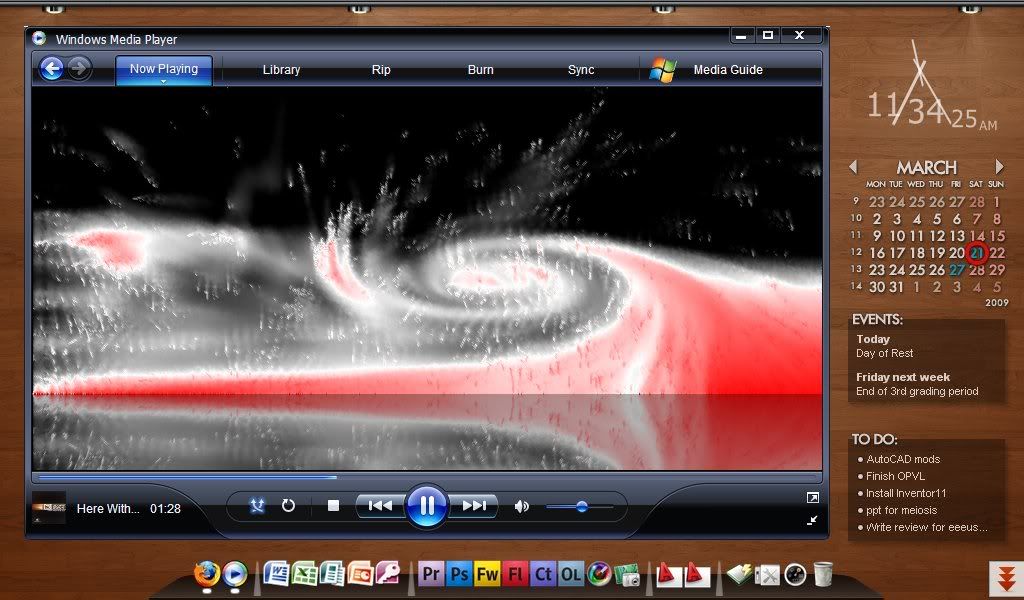Switch to the Library tab

coord(281,70)
